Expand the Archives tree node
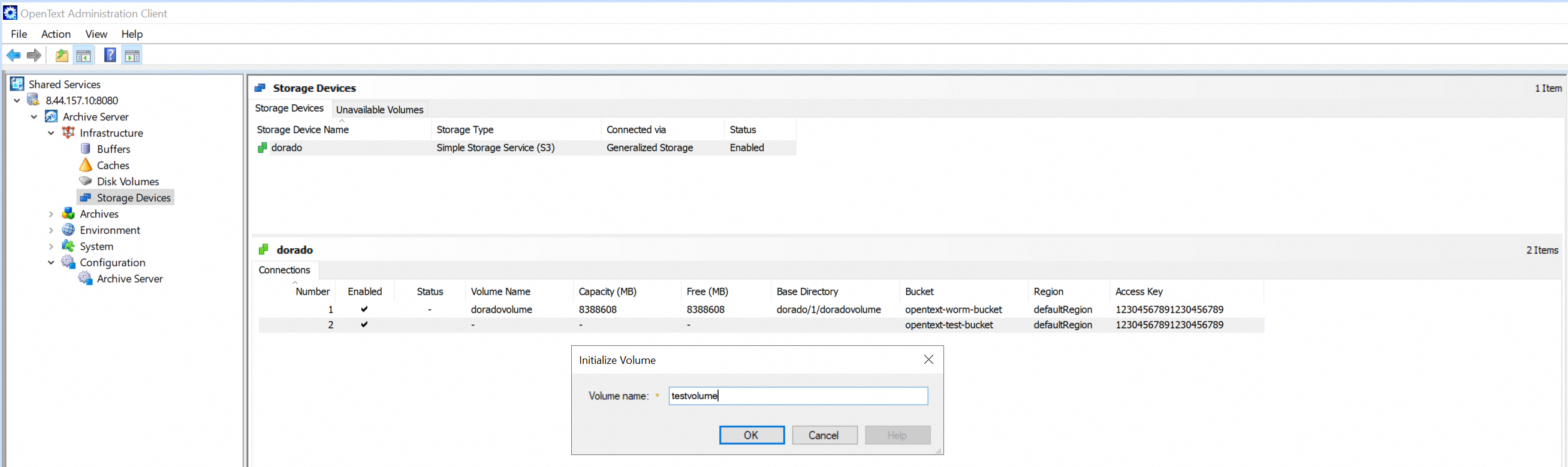1568x467 pixels. [51, 213]
